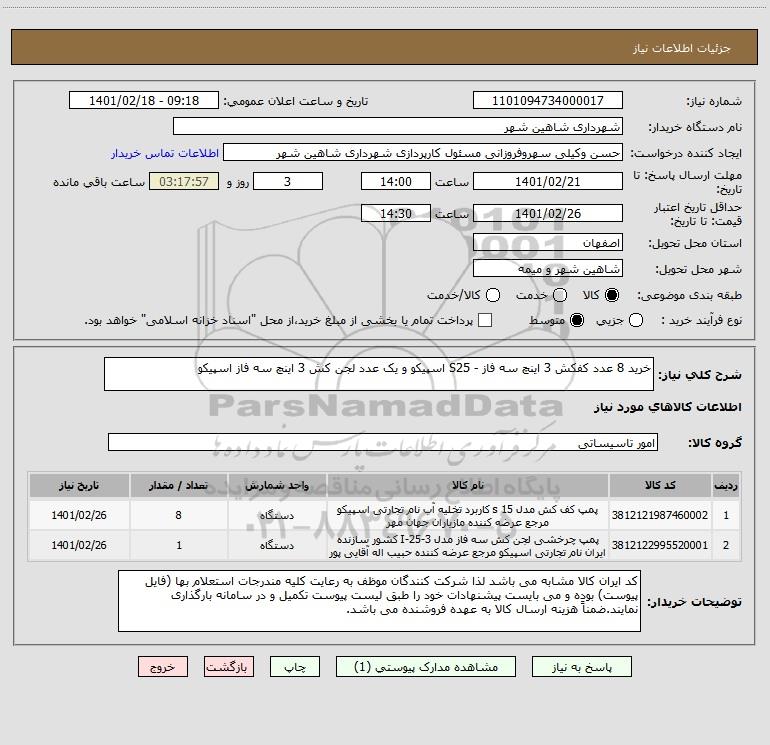Select the خدمت radio button
The width and height of the screenshot is (770, 745).
click(x=560, y=295)
